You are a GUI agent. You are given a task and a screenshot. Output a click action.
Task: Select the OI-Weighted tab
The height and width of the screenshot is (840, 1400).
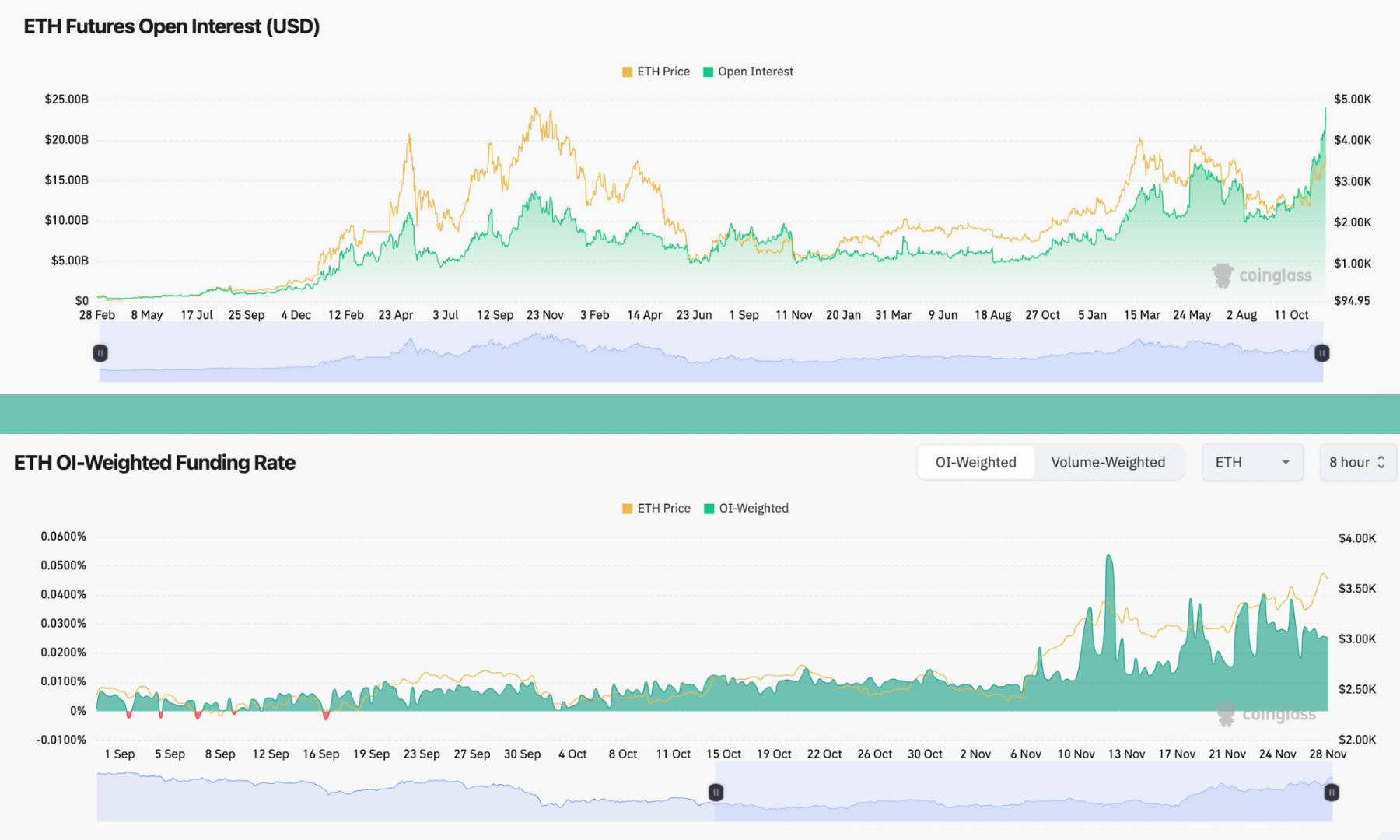click(x=975, y=462)
